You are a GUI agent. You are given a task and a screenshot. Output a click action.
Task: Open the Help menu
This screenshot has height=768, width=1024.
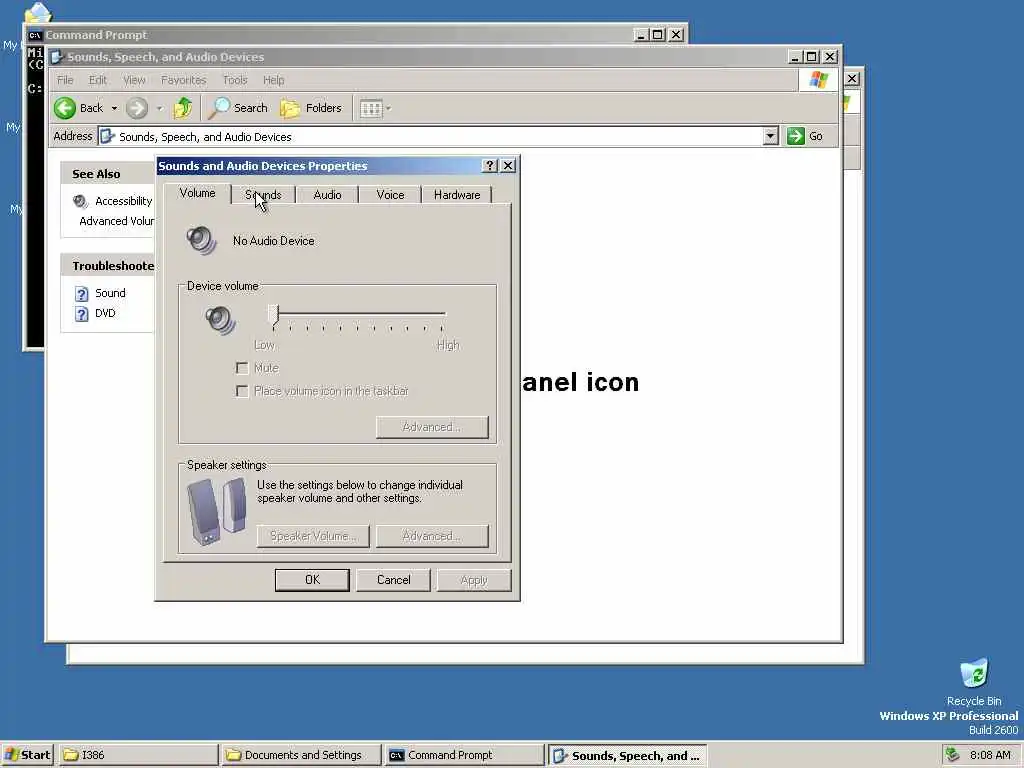(273, 80)
